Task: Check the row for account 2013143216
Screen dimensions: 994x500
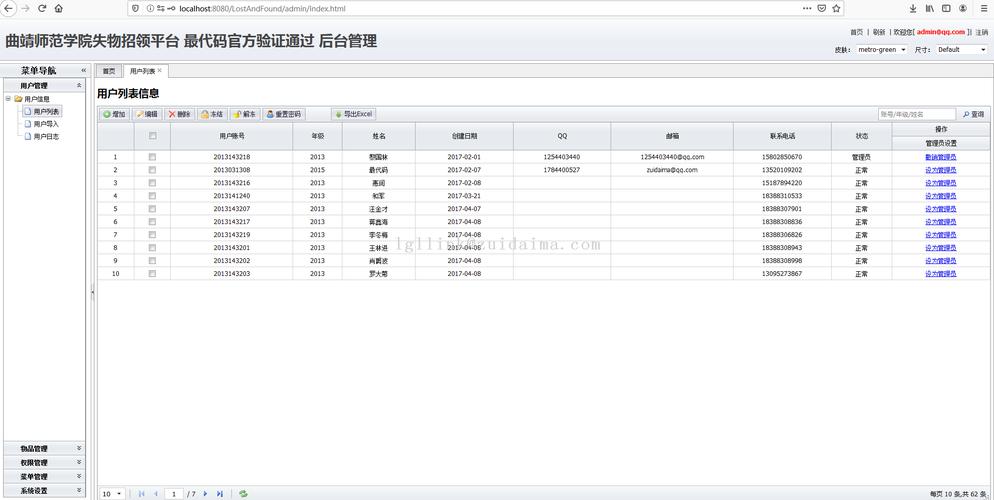Action: [152, 183]
